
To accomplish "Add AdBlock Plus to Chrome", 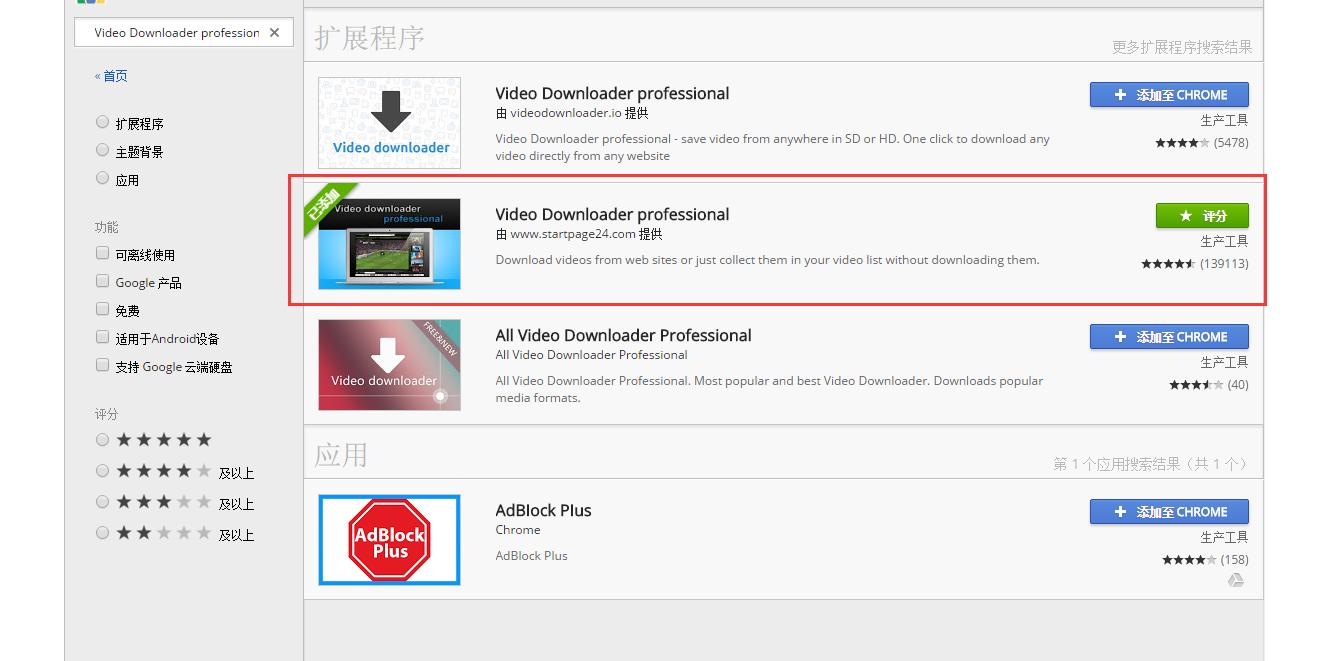I will coord(1169,512).
